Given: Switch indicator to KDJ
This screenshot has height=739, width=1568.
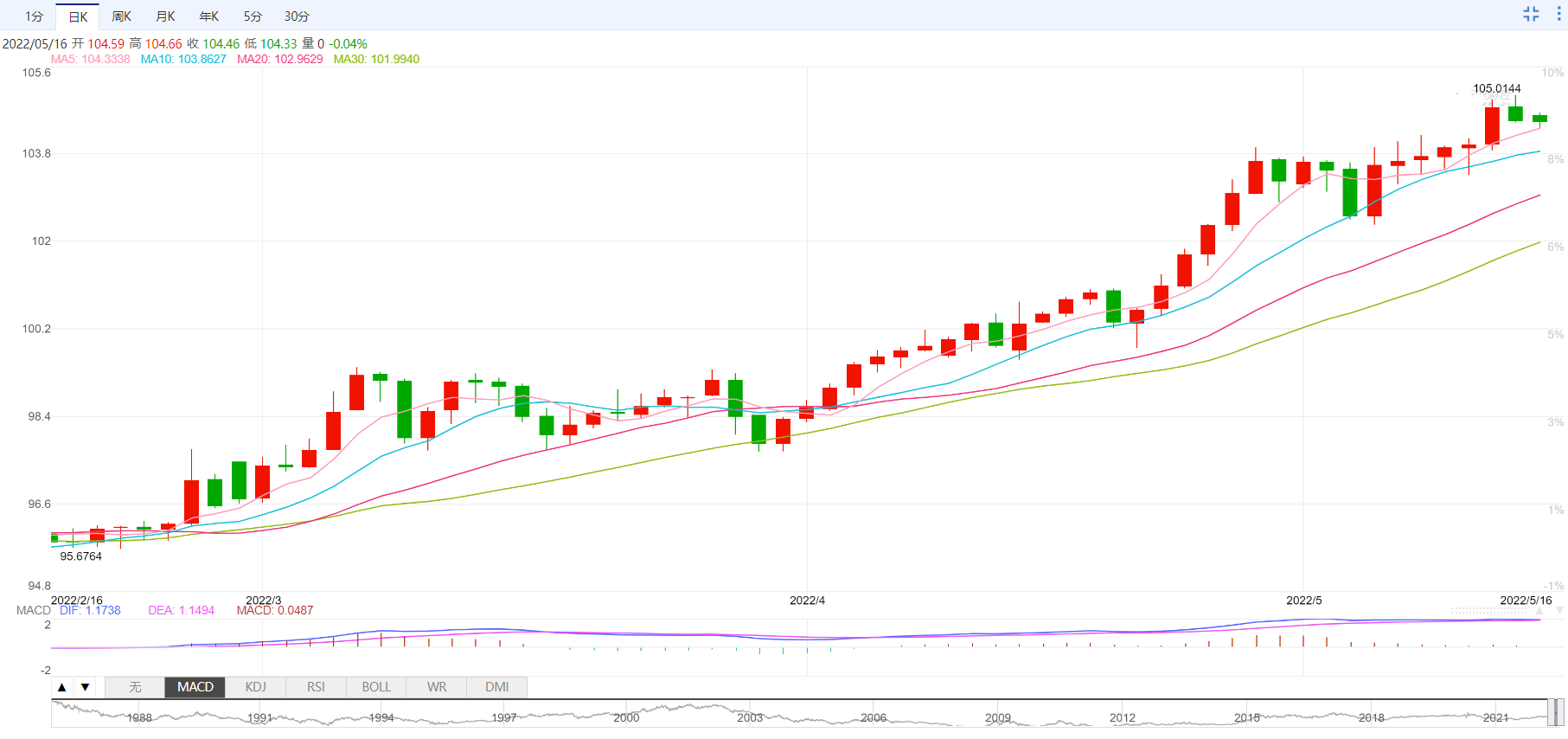Looking at the screenshot, I should click(256, 687).
